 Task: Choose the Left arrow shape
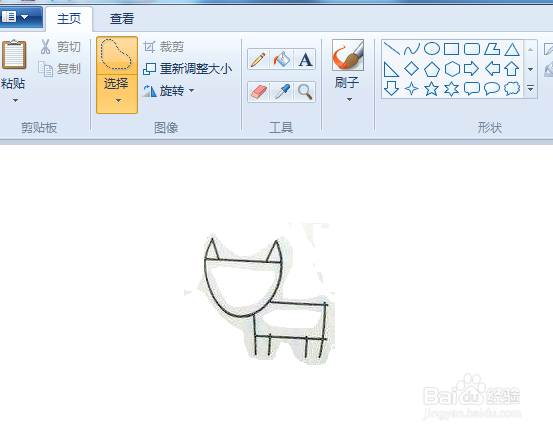point(492,69)
